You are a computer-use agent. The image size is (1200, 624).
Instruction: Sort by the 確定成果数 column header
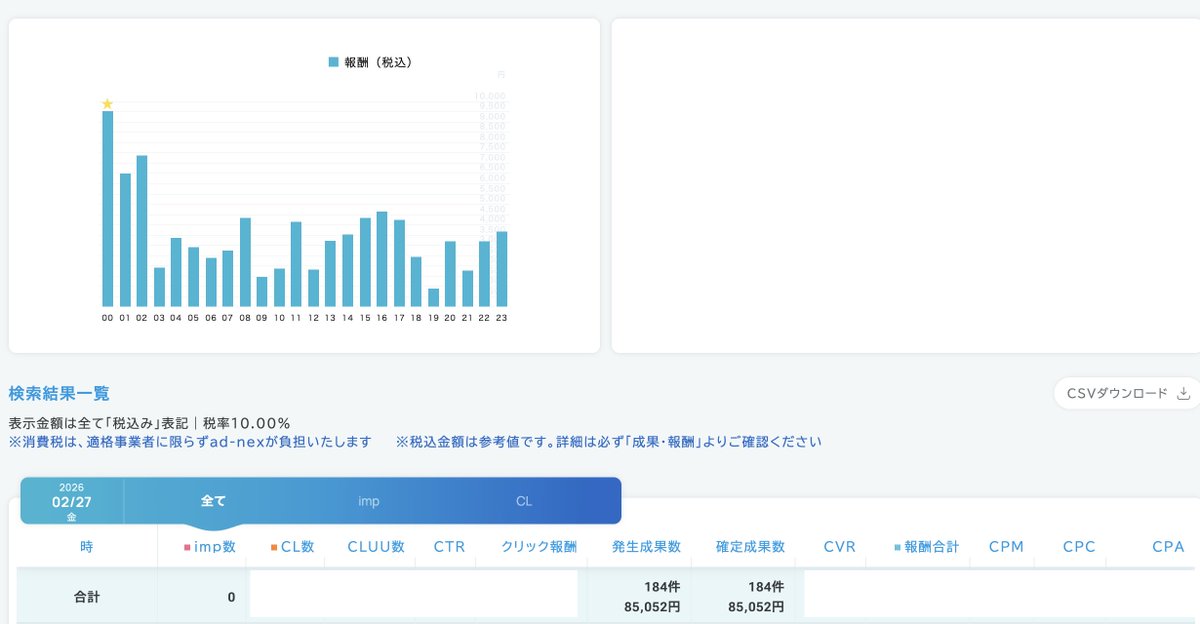tap(750, 547)
